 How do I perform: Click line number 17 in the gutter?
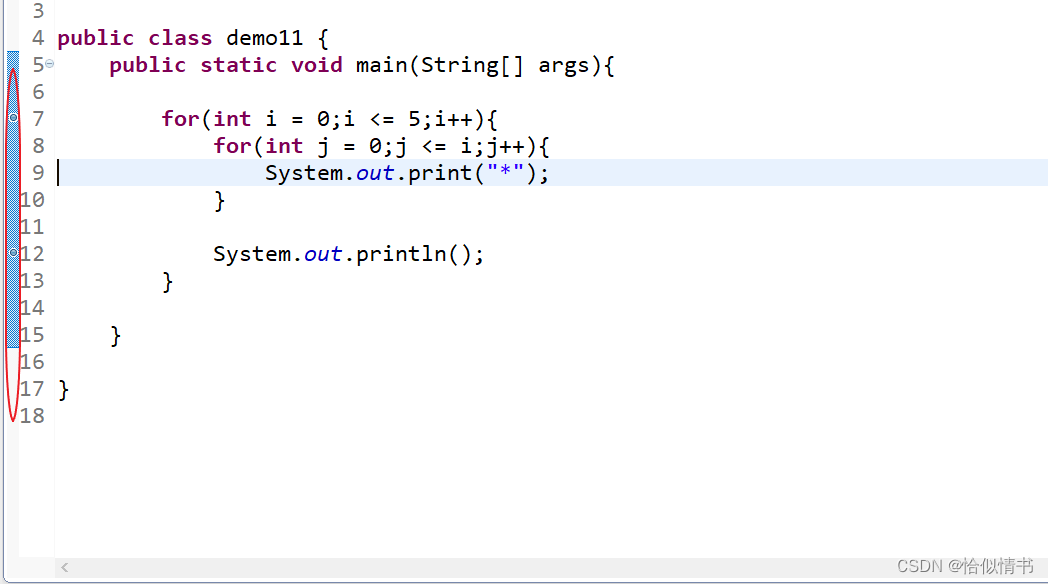31,389
